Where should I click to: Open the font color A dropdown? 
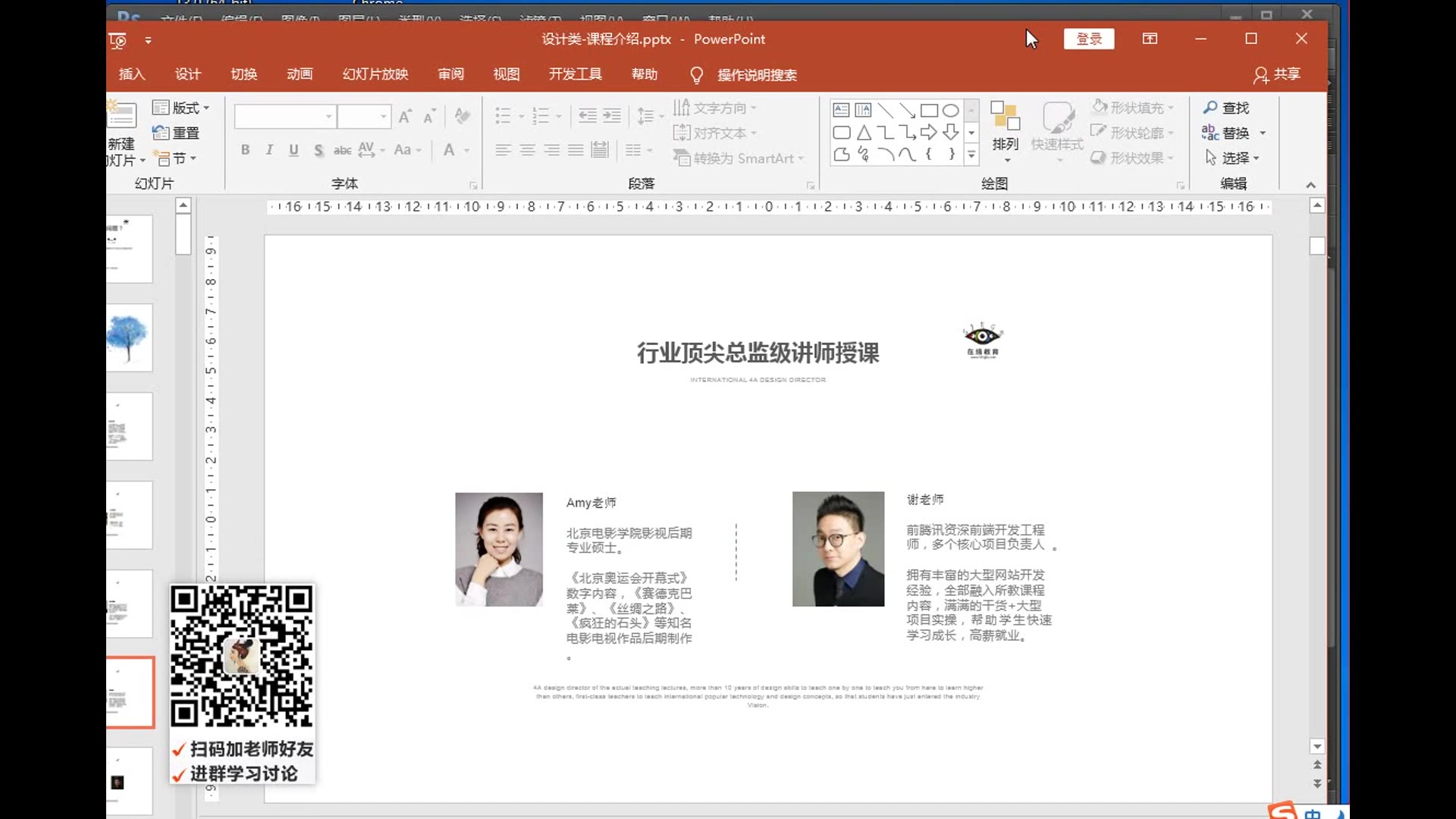456,150
